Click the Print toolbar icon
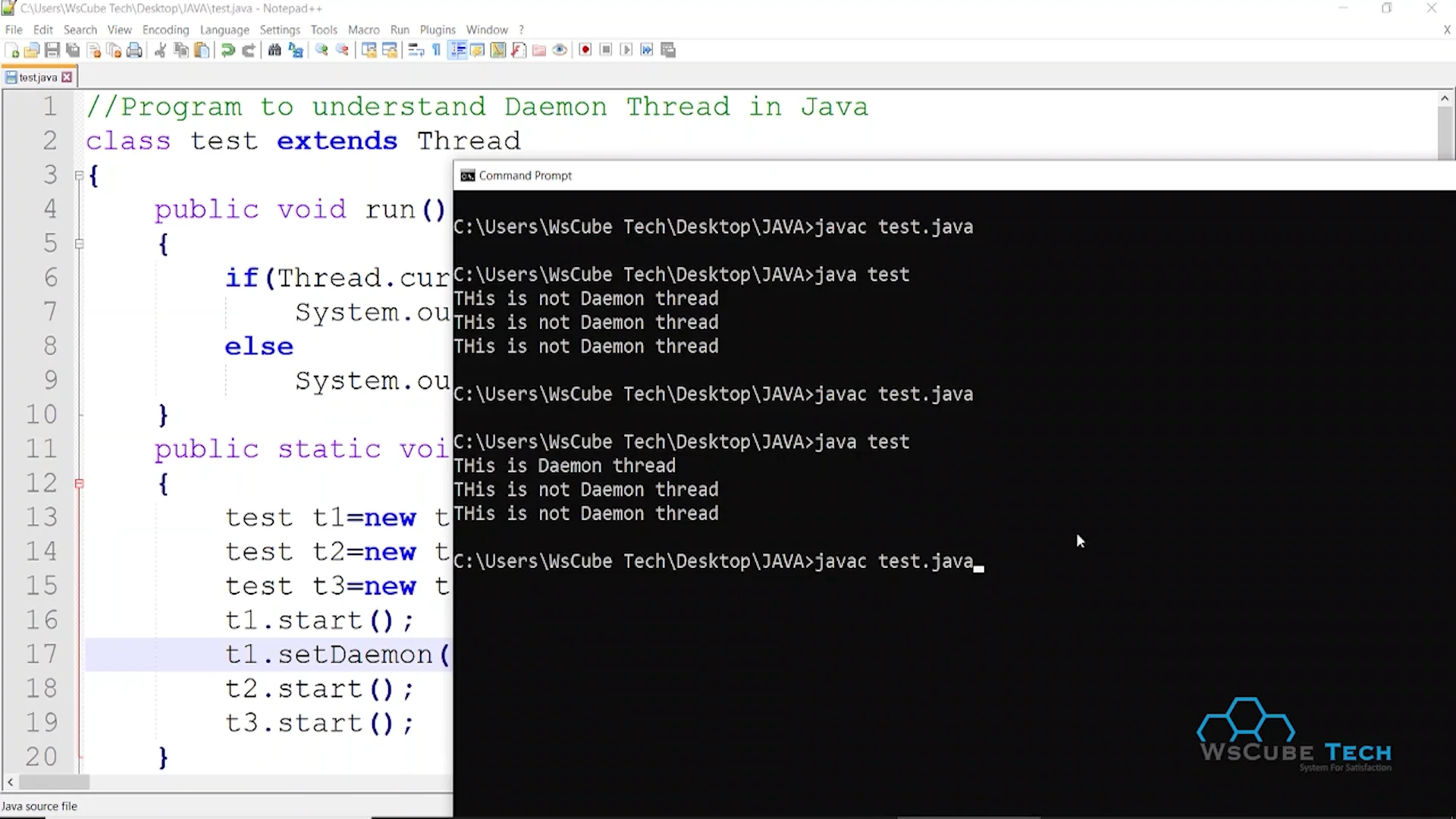The height and width of the screenshot is (819, 1456). pyautogui.click(x=134, y=49)
